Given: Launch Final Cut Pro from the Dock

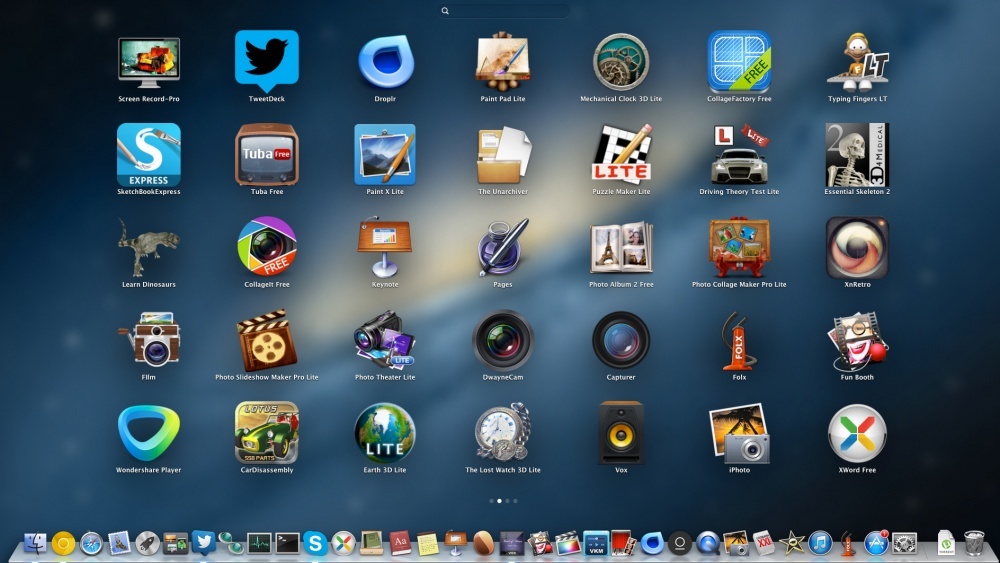Looking at the screenshot, I should point(568,544).
